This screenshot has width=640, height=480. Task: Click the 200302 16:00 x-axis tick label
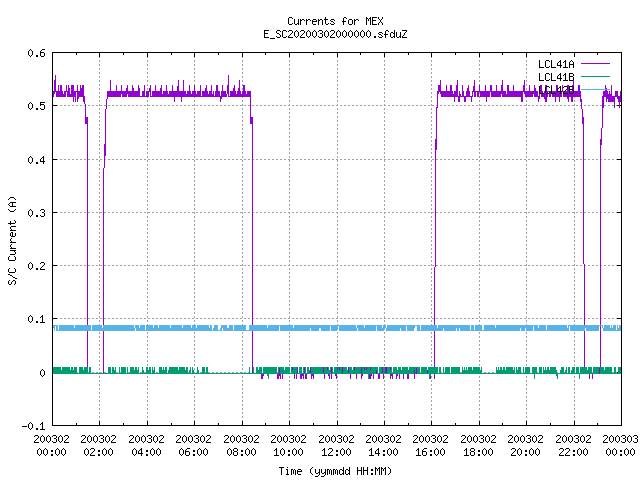click(430, 446)
